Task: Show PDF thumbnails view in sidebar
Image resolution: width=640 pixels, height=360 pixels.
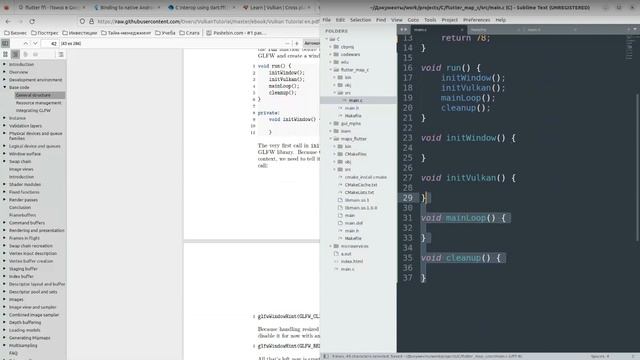Action: pos(5,54)
